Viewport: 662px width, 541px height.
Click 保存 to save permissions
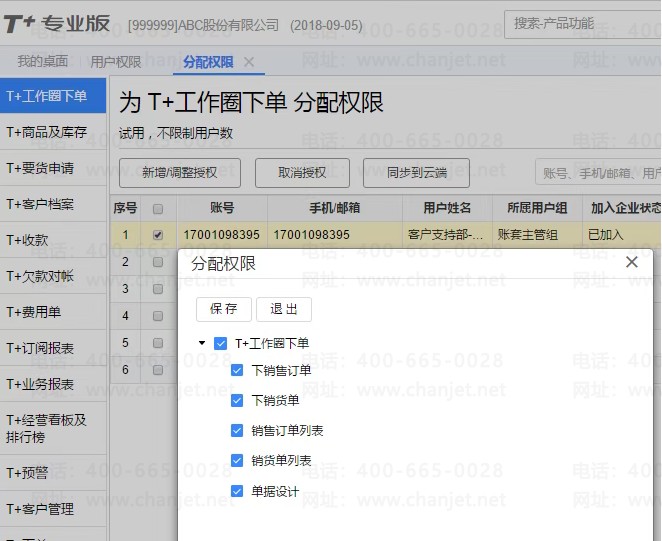[x=224, y=309]
